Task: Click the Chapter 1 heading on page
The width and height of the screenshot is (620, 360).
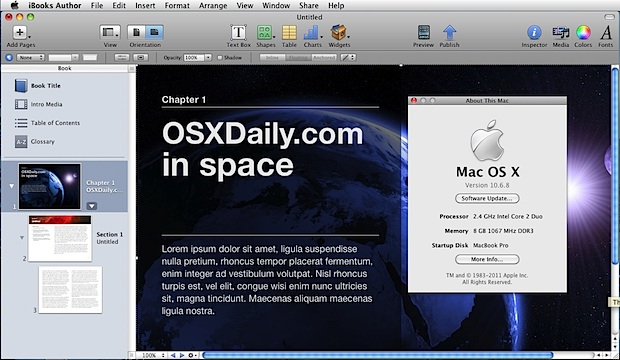Action: [184, 100]
